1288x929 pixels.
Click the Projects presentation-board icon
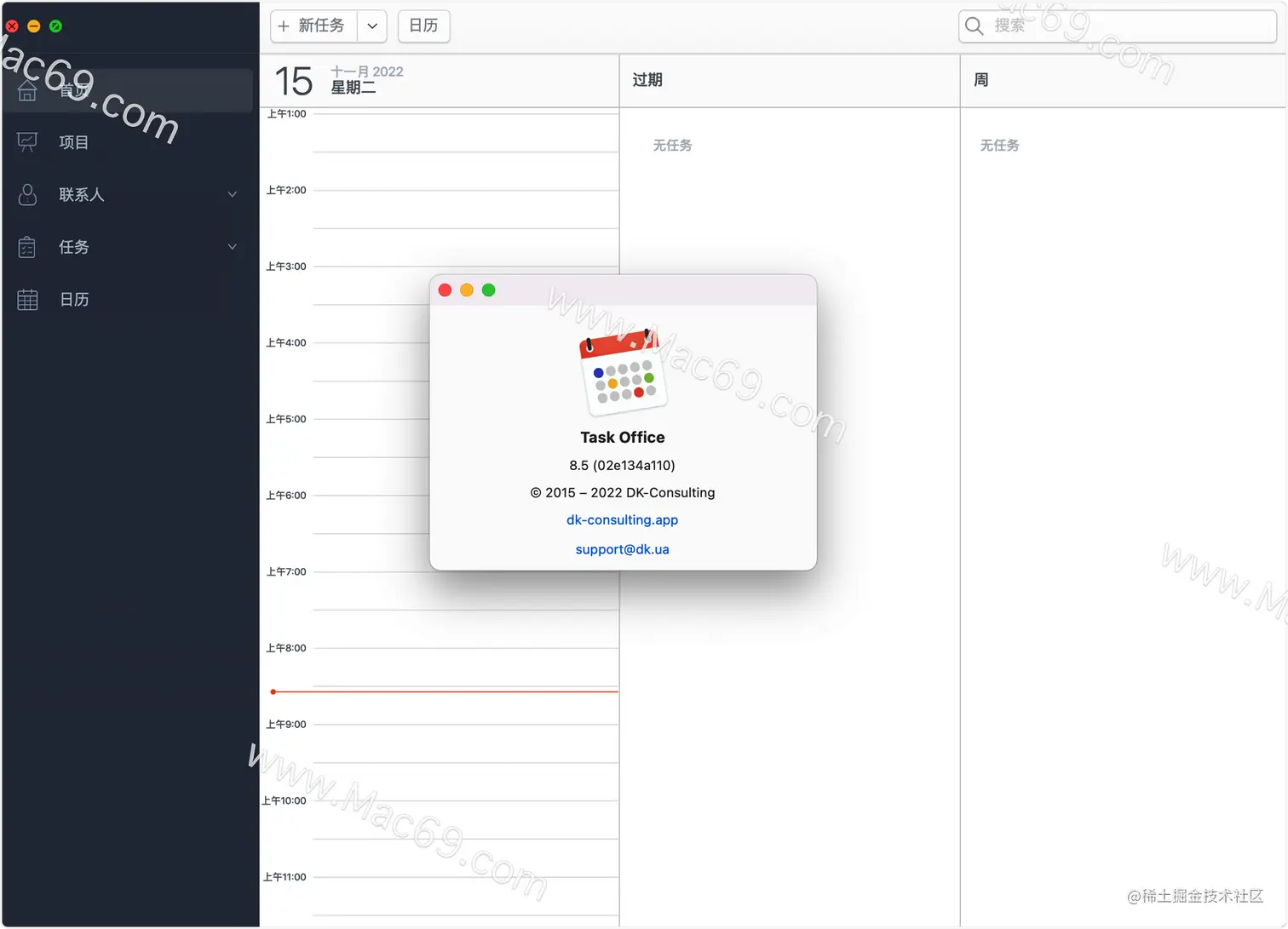coord(27,142)
